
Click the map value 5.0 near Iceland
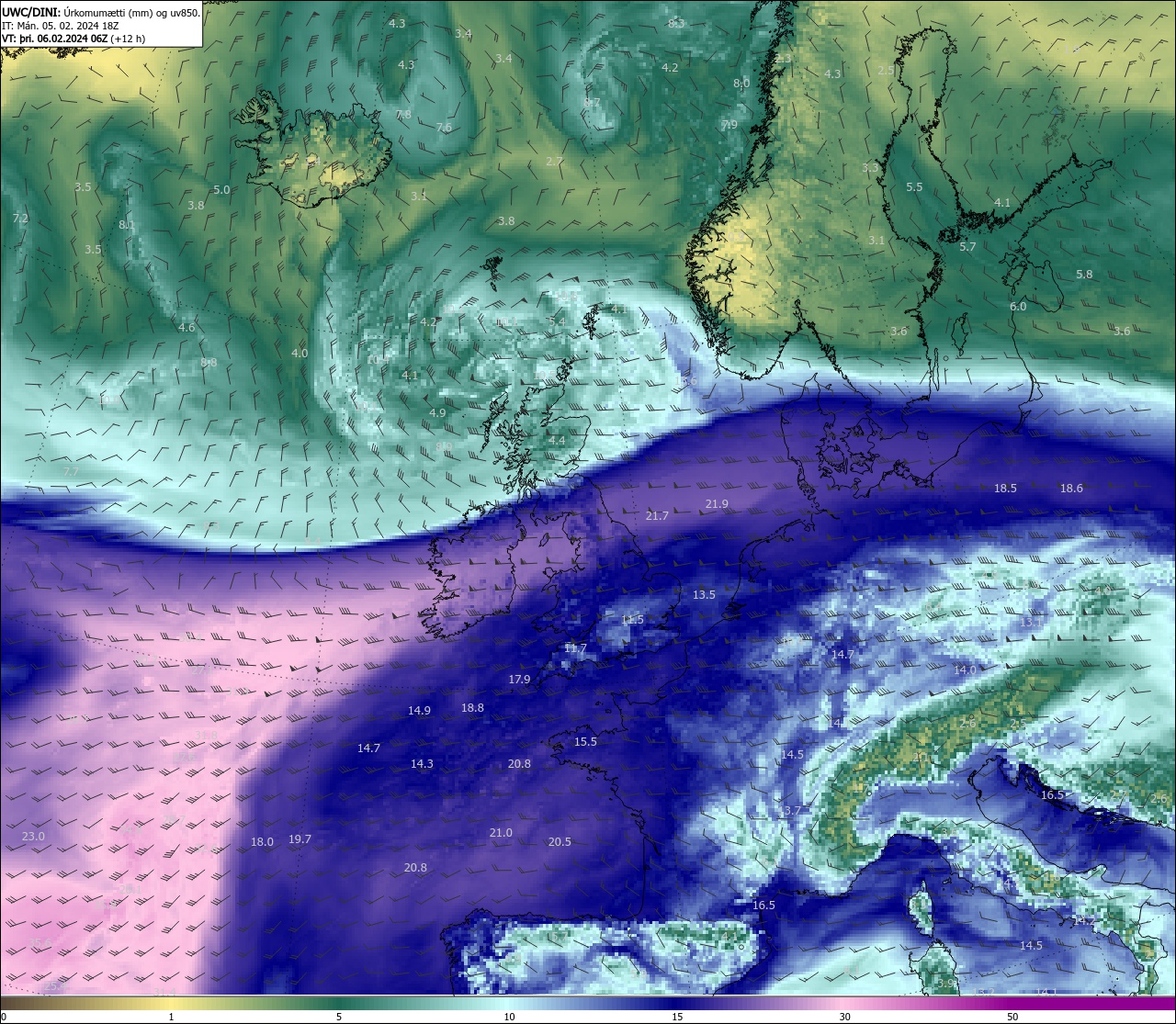(221, 189)
